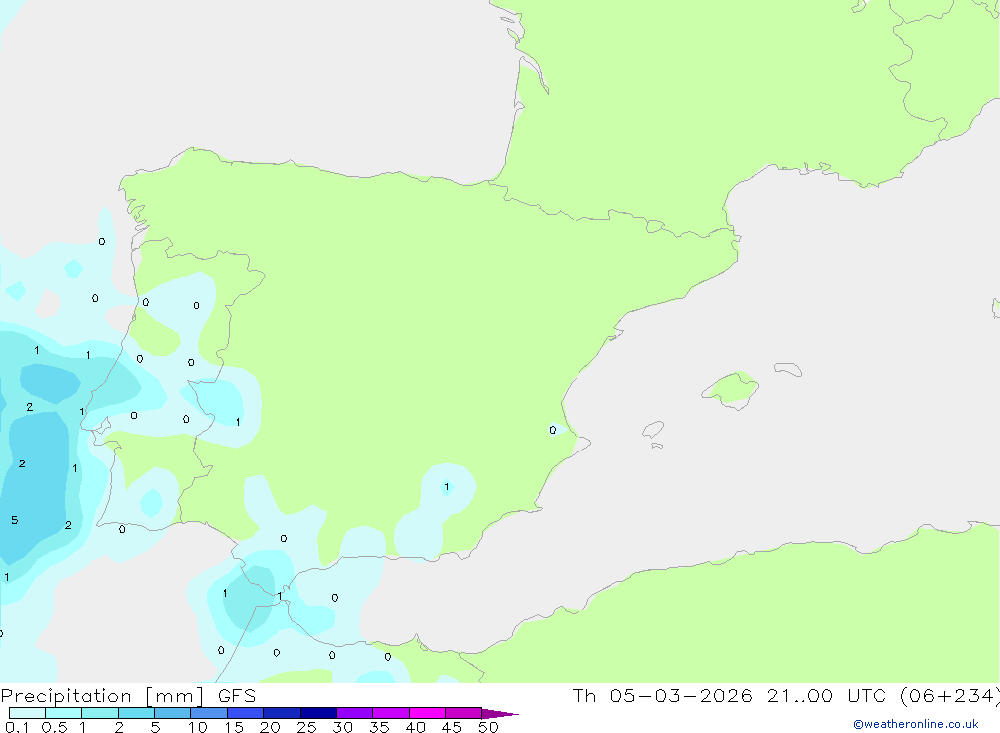Click the "5" precipitation value over the Atlantic
Viewport: 1000px width, 733px height.
pyautogui.click(x=15, y=520)
